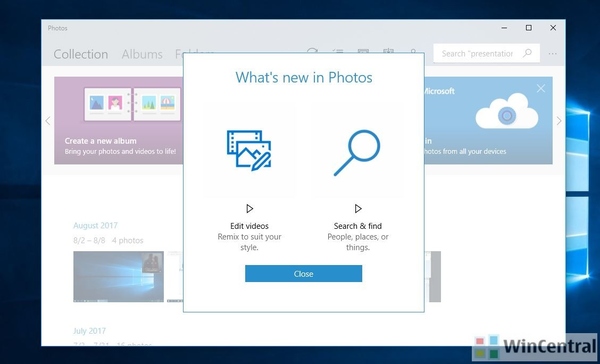Maximize the Photos window

[528, 28]
